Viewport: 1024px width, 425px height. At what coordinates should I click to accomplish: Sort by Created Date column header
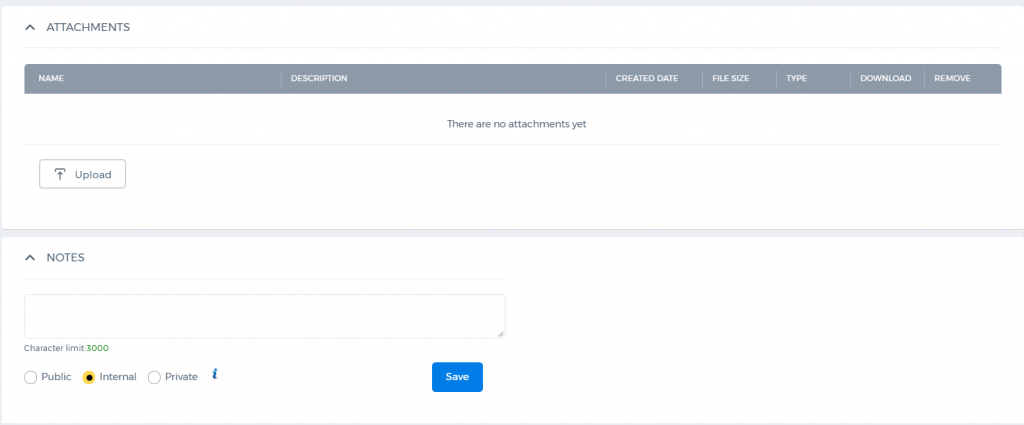pos(646,78)
